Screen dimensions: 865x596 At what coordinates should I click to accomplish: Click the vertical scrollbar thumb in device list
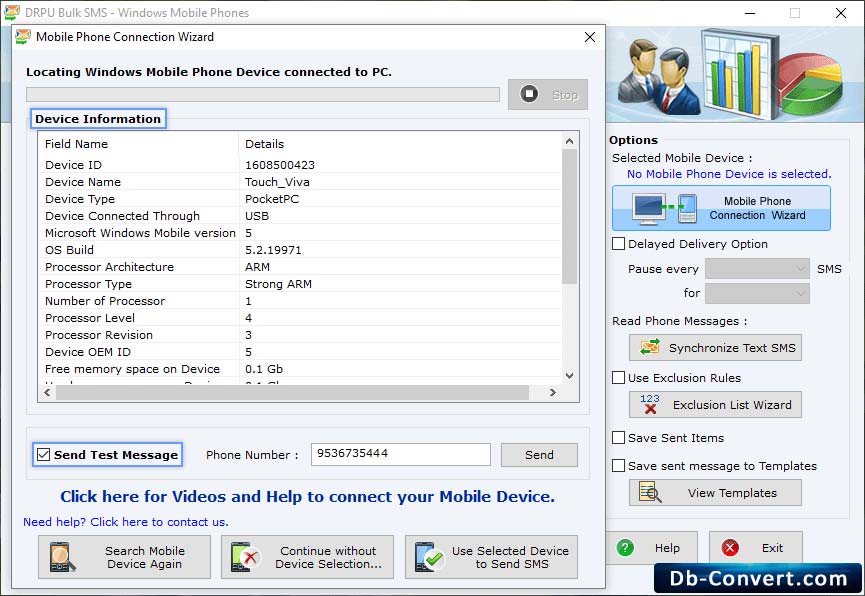point(569,216)
